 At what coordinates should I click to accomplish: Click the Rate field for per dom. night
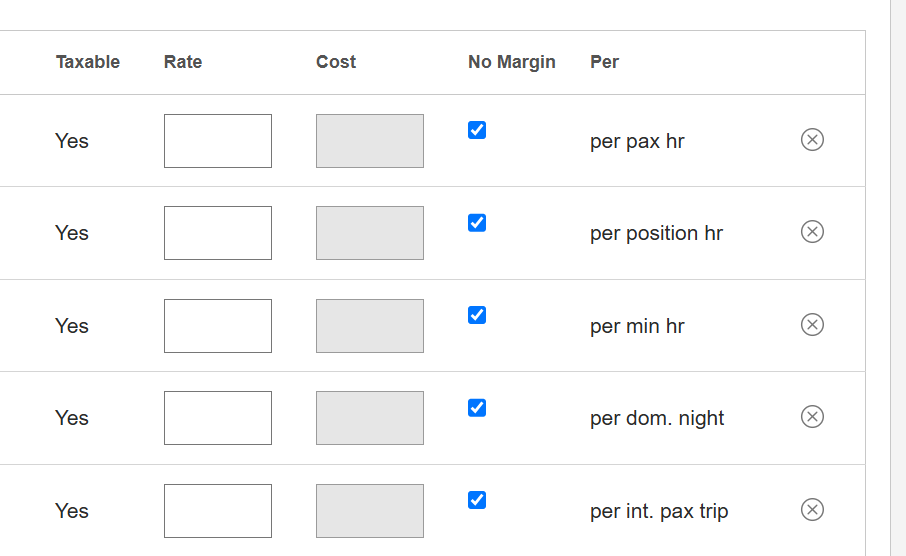coord(218,418)
